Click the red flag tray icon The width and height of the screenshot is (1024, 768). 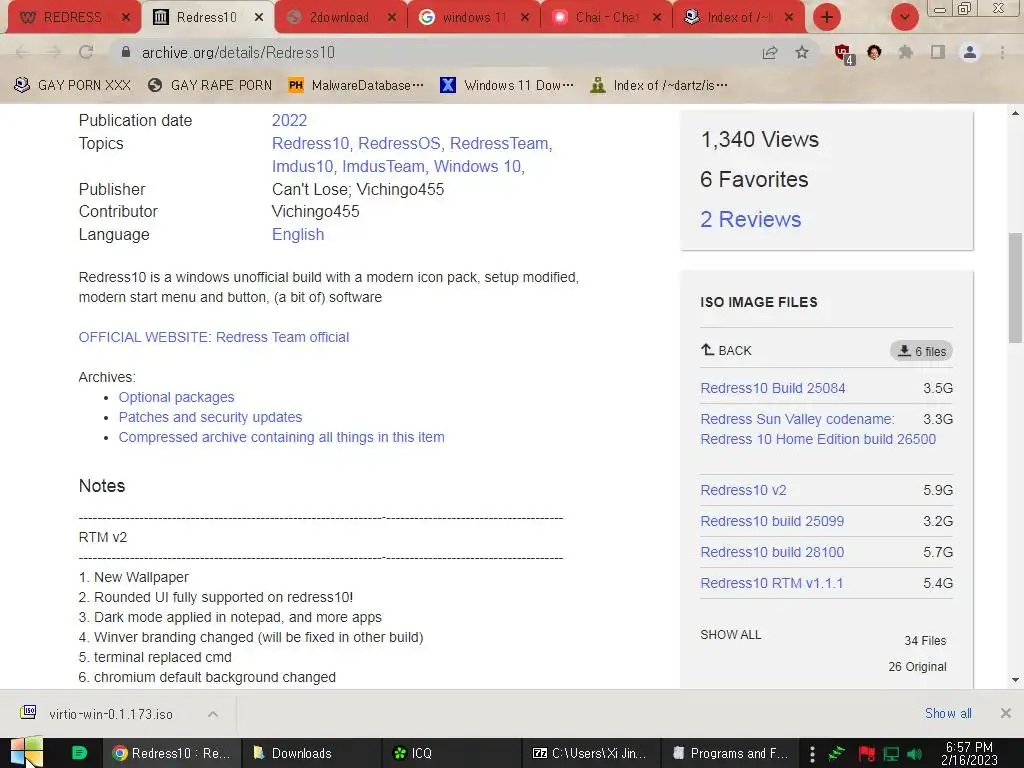point(867,754)
